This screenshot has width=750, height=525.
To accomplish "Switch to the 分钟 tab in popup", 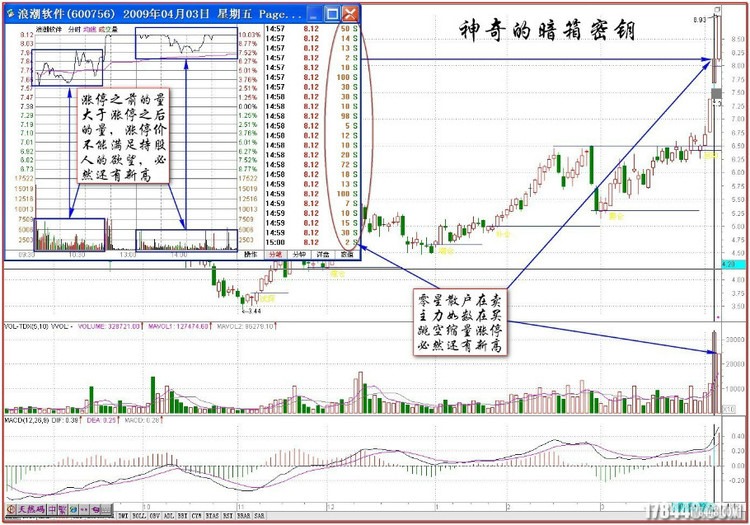I will (297, 255).
